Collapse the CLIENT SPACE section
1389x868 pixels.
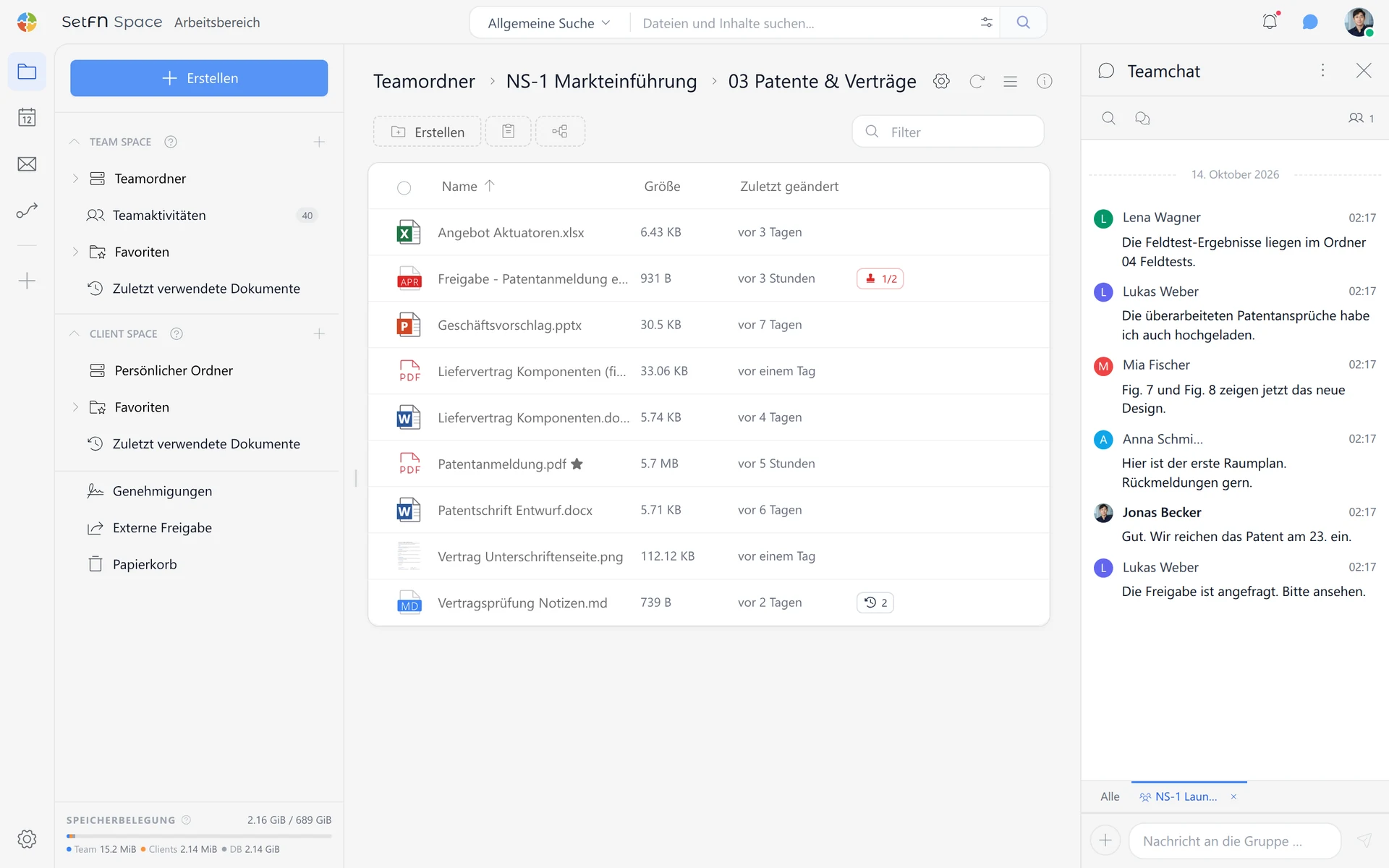(74, 333)
